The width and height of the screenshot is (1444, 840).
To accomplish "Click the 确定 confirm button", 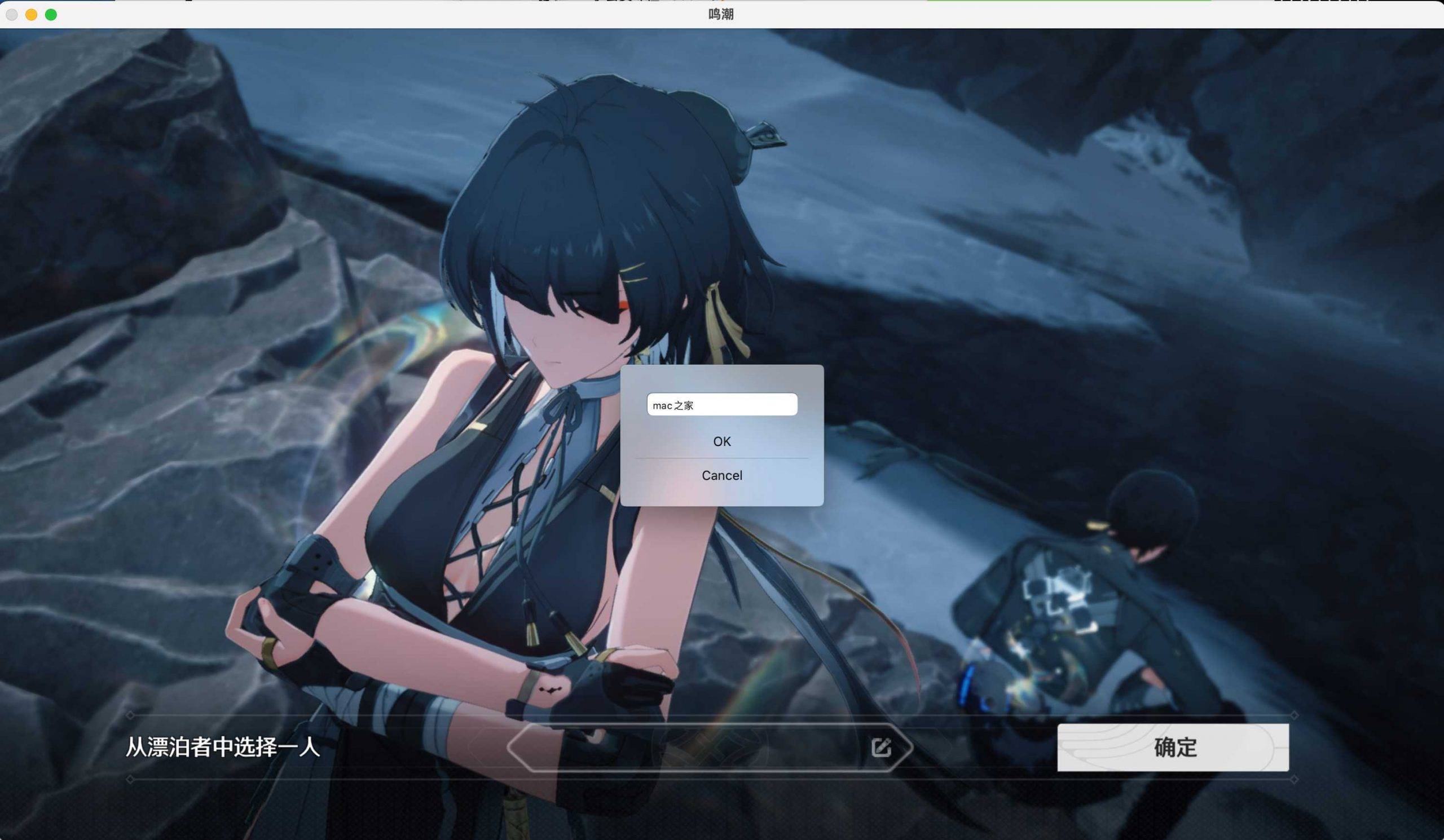I will pyautogui.click(x=1172, y=747).
